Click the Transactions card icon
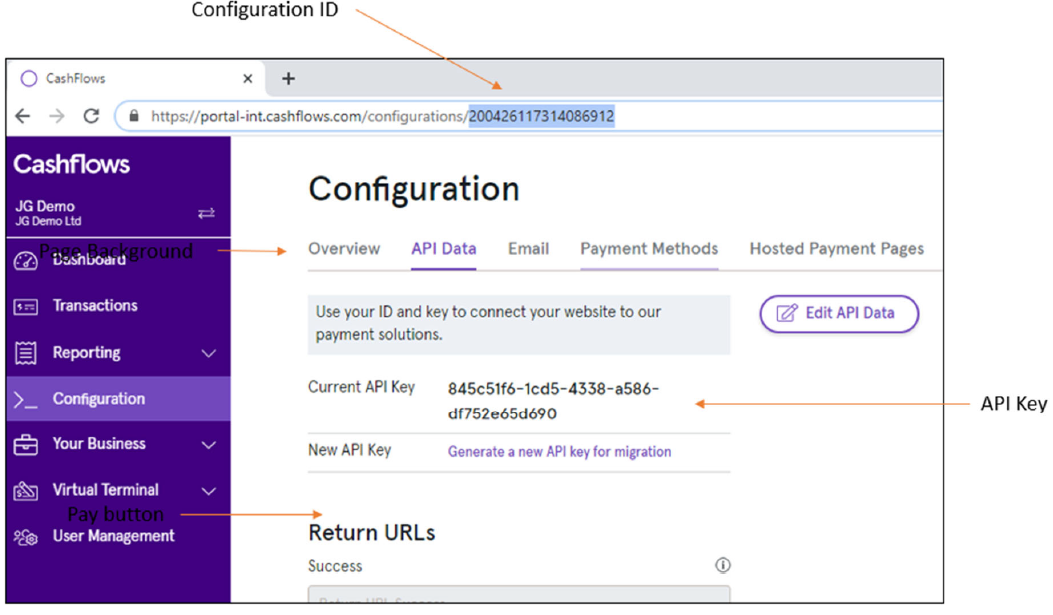 point(26,307)
